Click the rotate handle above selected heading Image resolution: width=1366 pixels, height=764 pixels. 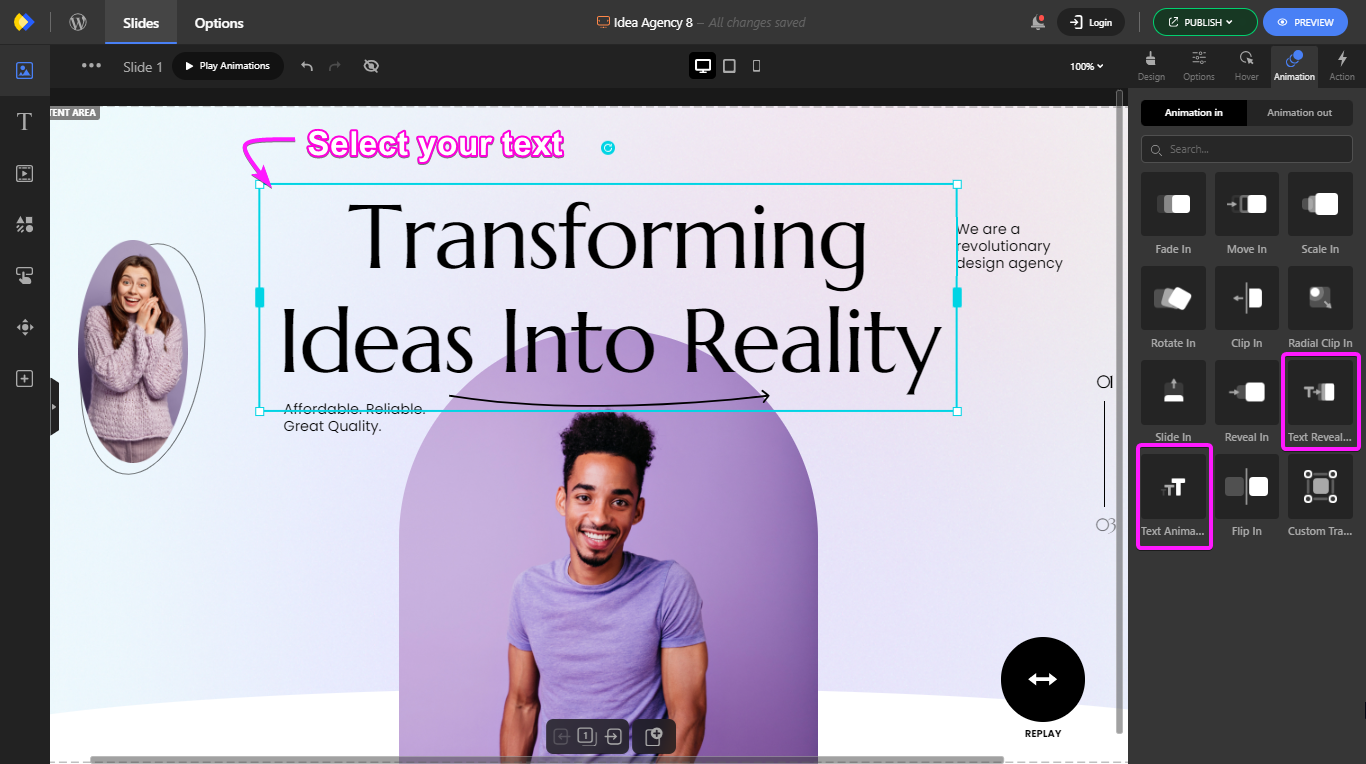[x=607, y=148]
